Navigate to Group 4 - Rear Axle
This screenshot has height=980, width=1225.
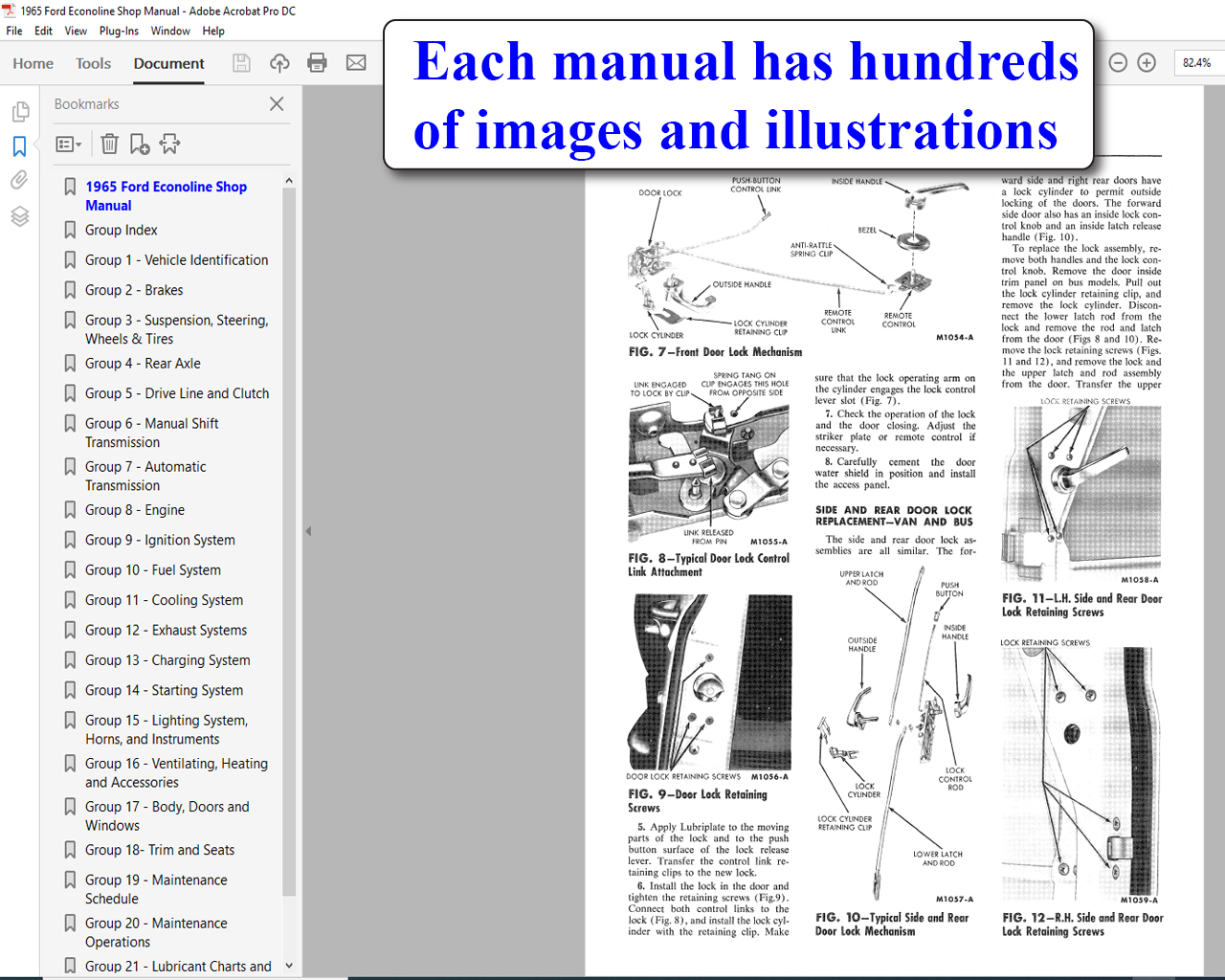[143, 363]
